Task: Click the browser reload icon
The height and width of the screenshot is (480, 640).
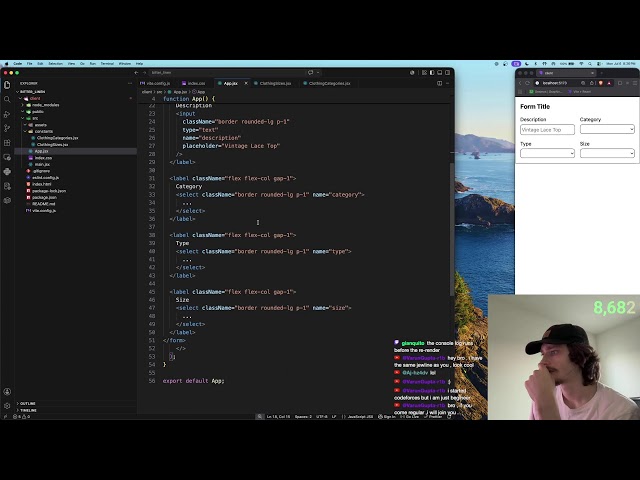Action: [527, 83]
